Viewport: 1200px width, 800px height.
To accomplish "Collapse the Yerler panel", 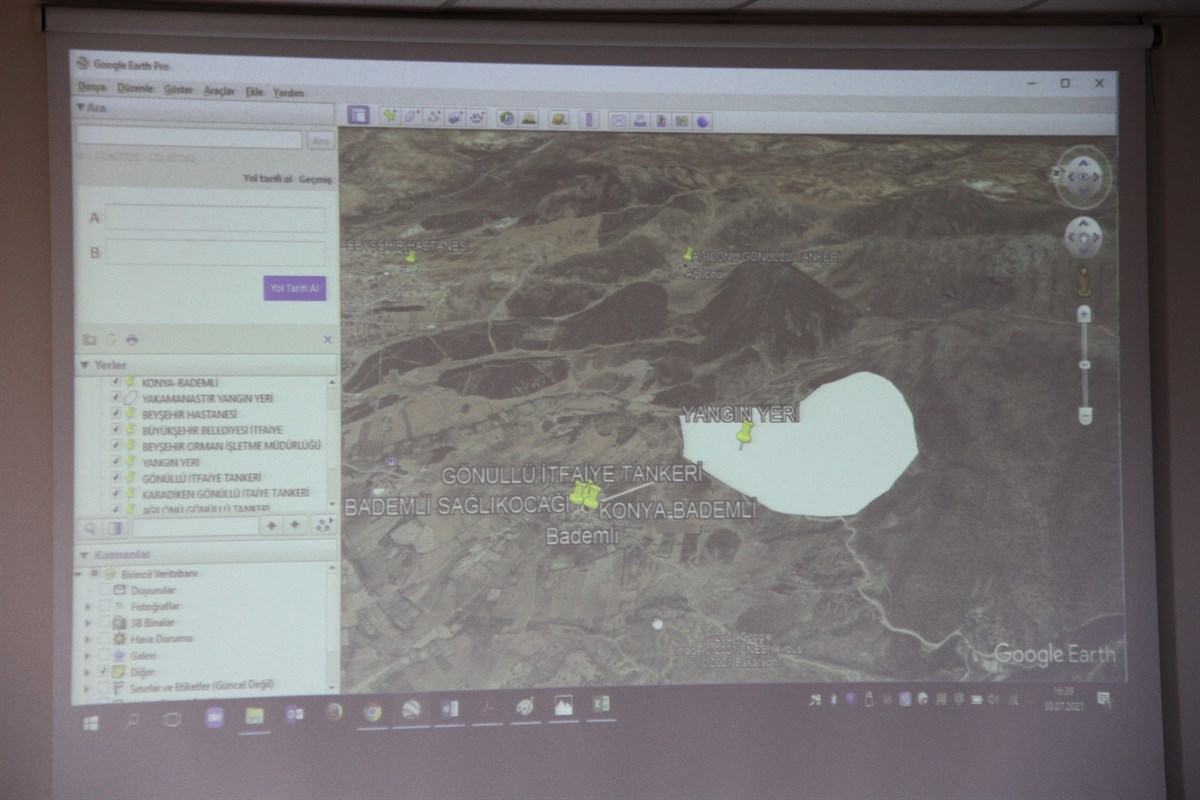I will click(83, 365).
